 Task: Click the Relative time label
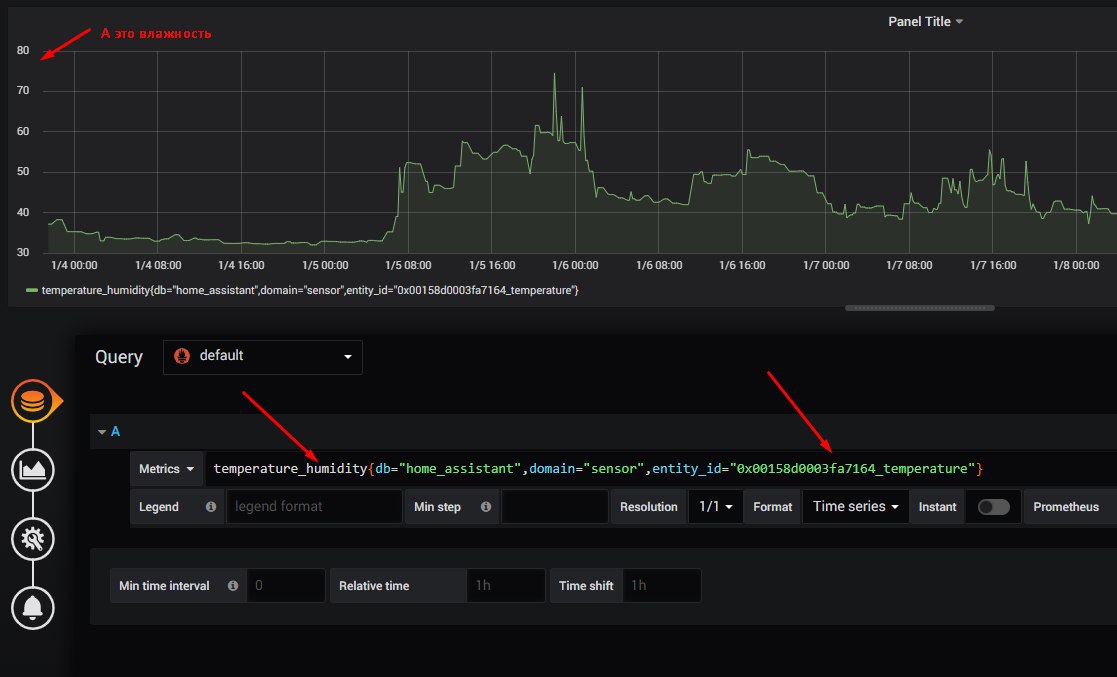click(374, 586)
